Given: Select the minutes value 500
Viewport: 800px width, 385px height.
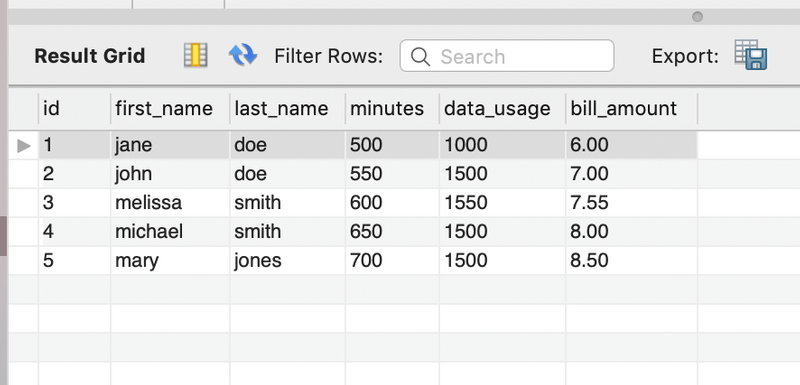Looking at the screenshot, I should click(x=392, y=145).
